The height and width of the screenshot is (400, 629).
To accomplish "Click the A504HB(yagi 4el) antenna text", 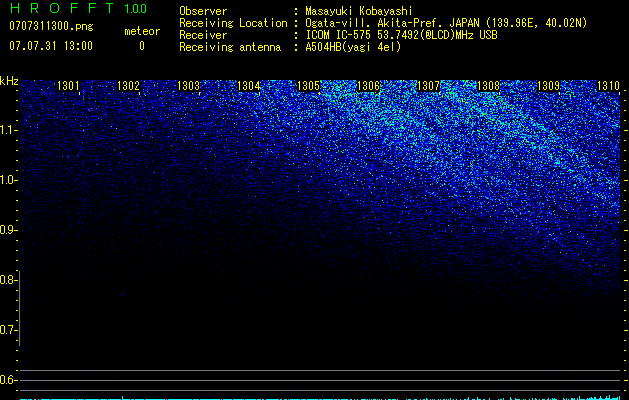I will tap(353, 47).
